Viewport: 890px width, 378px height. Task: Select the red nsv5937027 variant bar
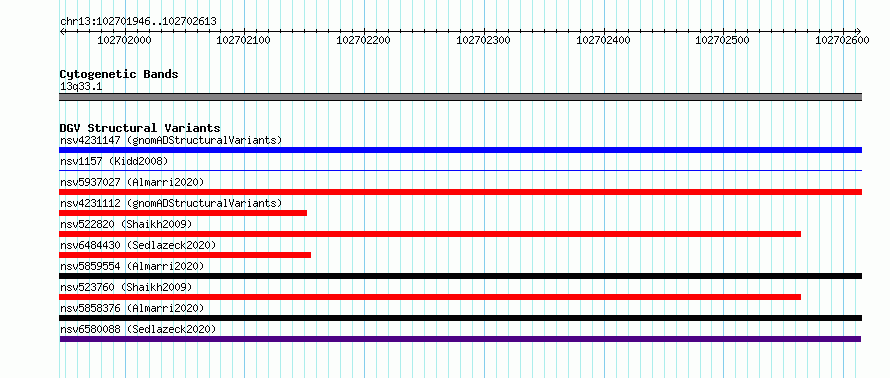460,192
